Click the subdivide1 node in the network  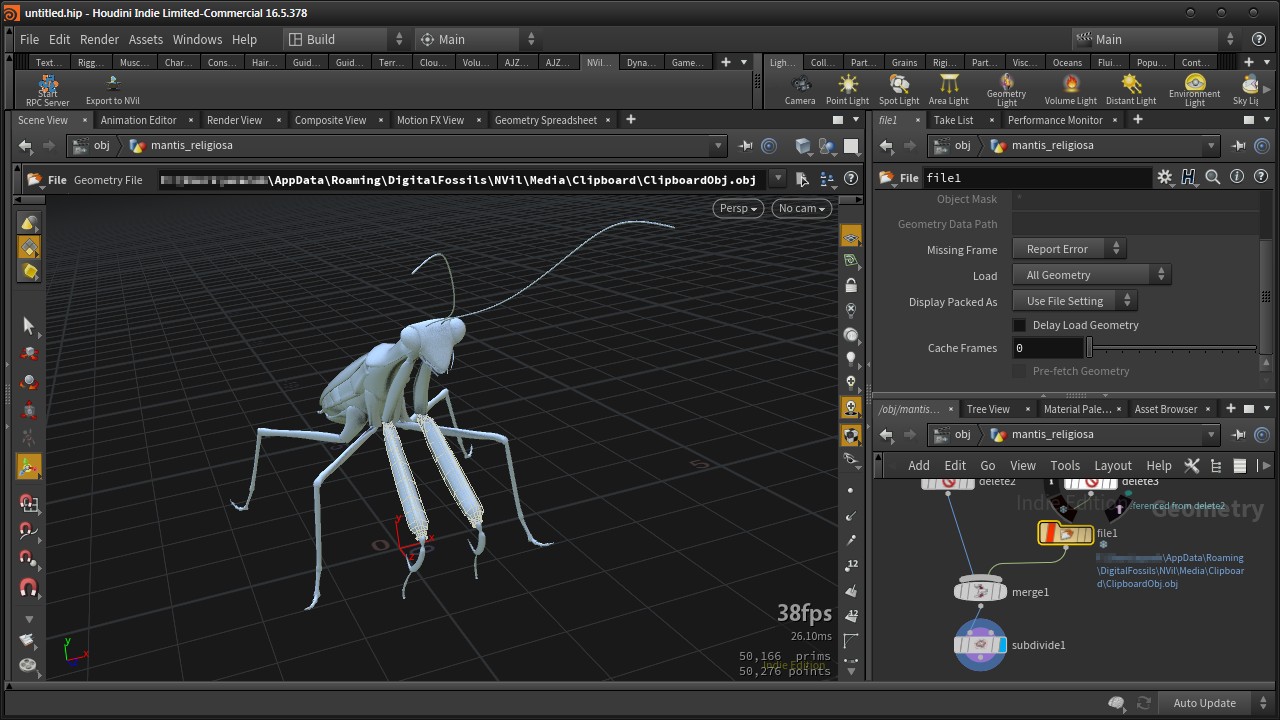pyautogui.click(x=980, y=645)
